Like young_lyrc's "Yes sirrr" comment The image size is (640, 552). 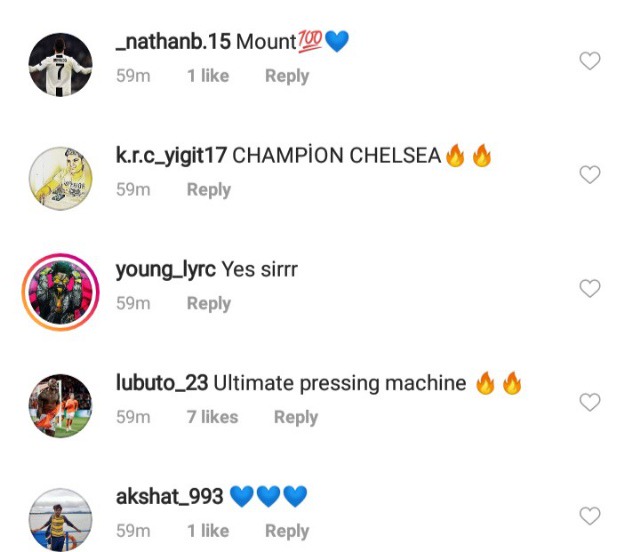590,289
